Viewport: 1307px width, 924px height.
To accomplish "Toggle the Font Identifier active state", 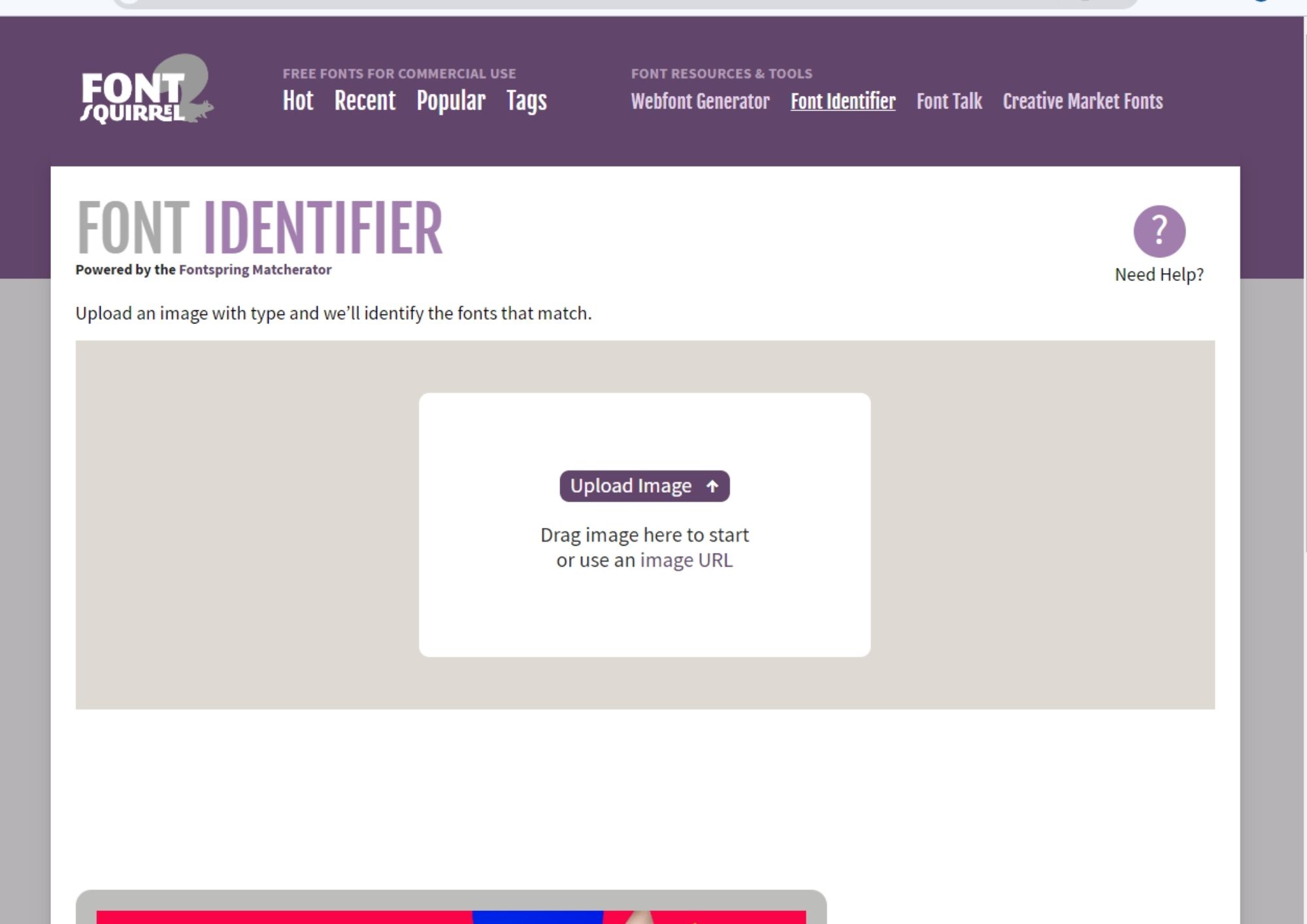I will click(843, 101).
